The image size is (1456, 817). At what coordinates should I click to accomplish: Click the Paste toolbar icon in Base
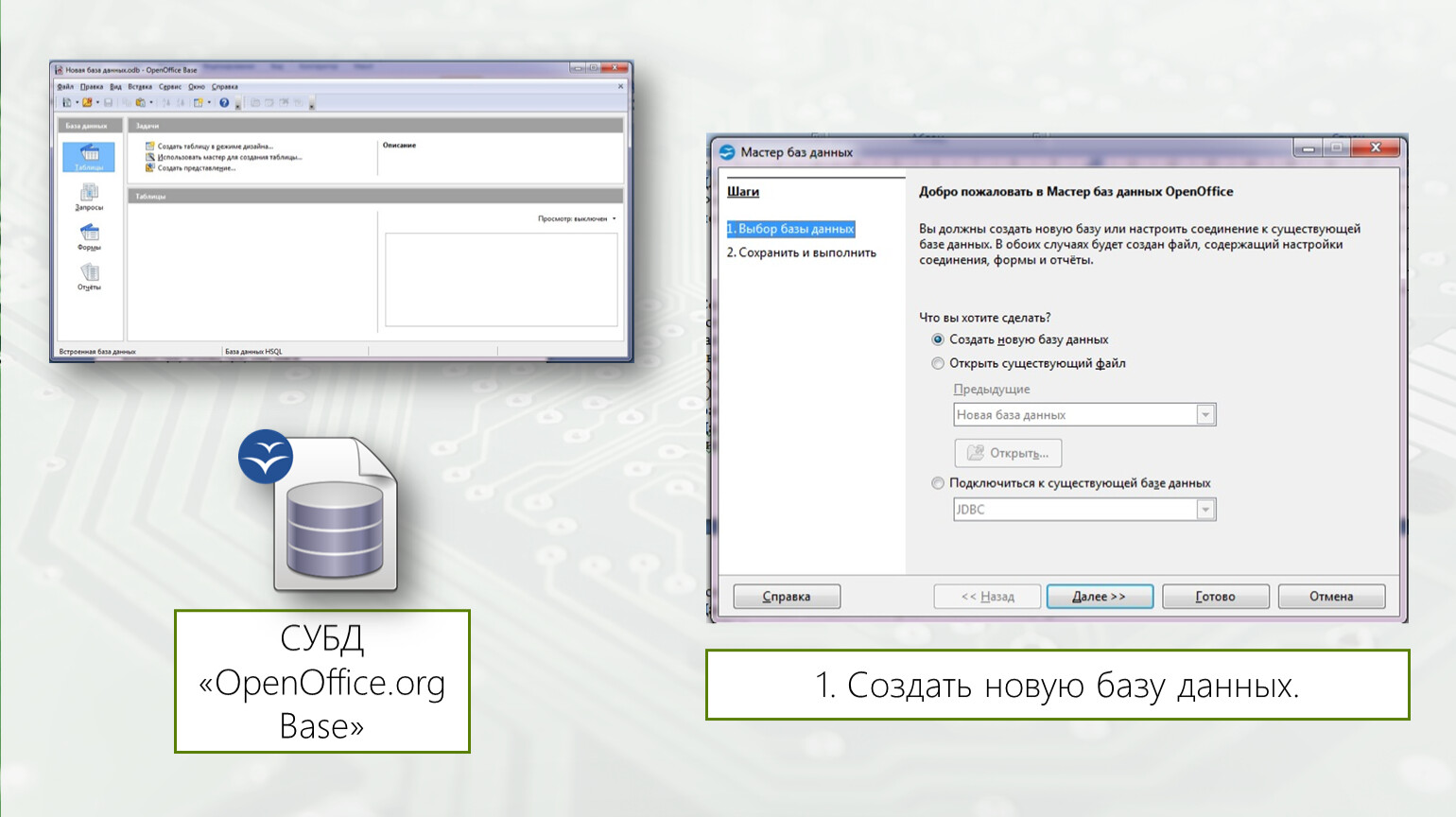[141, 102]
